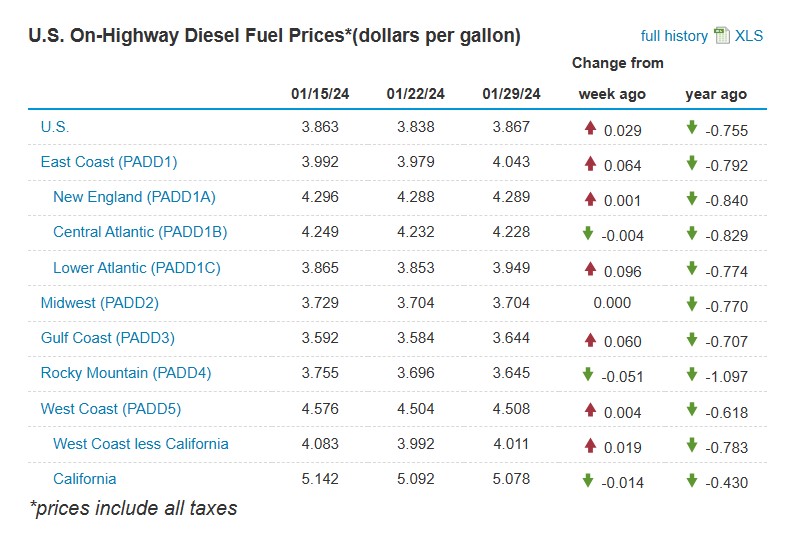Open West Coast (PADD5) link

pos(111,409)
